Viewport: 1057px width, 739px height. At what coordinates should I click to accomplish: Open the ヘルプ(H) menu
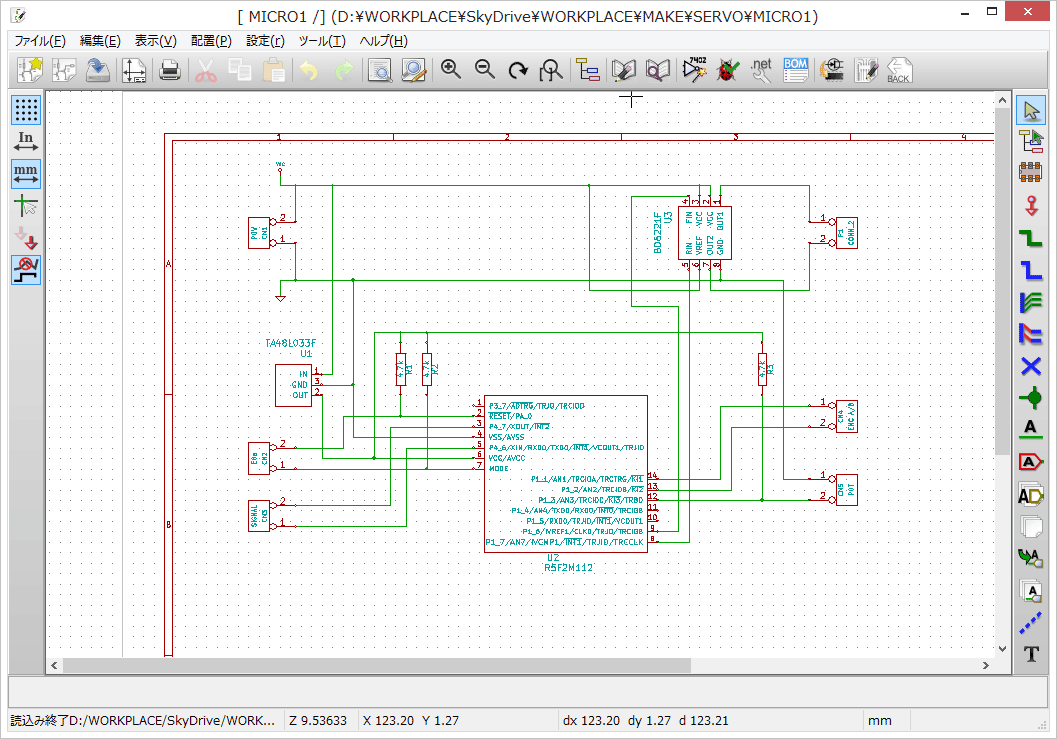click(384, 41)
